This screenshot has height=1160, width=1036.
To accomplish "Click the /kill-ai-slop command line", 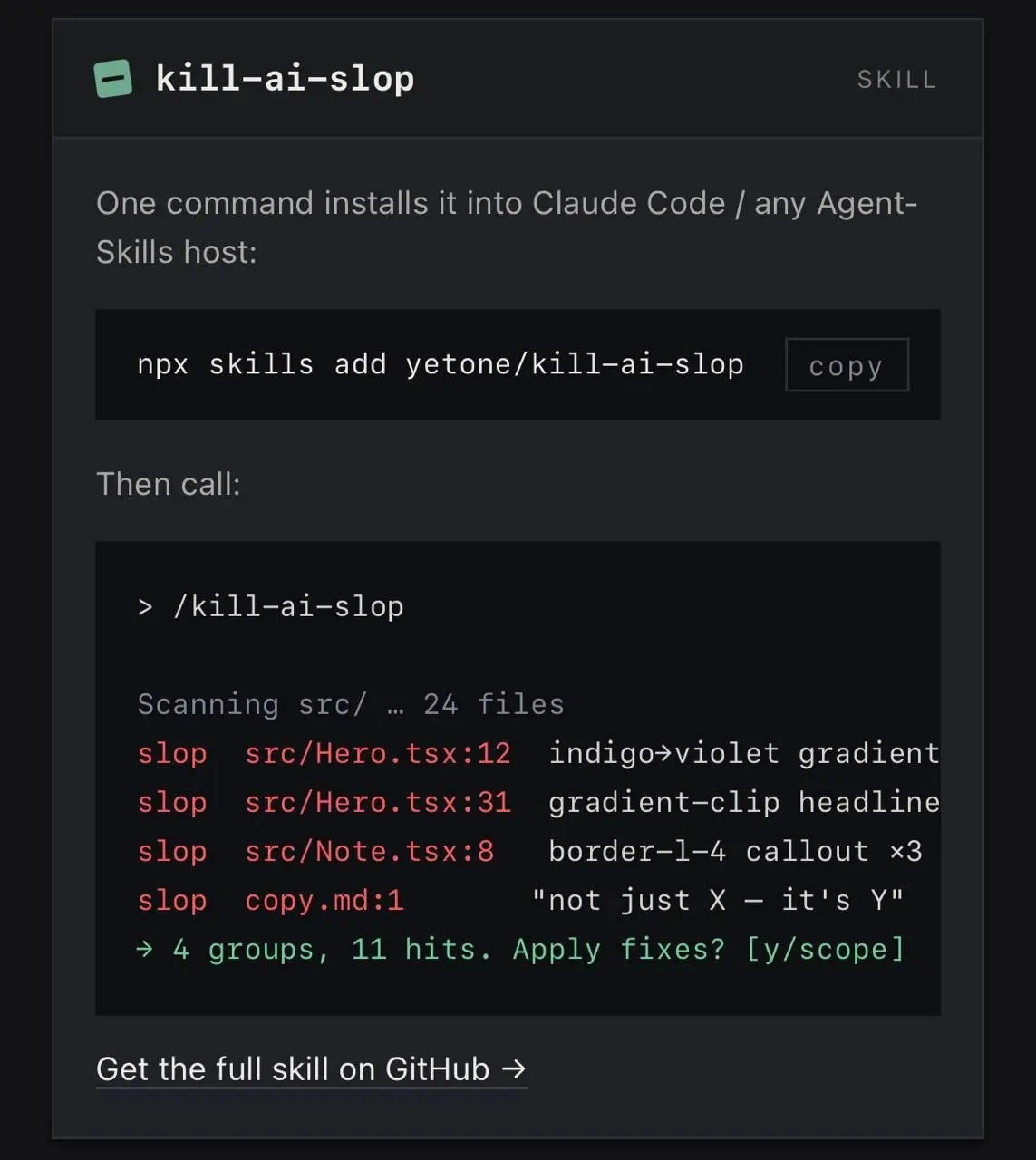I will (x=270, y=606).
